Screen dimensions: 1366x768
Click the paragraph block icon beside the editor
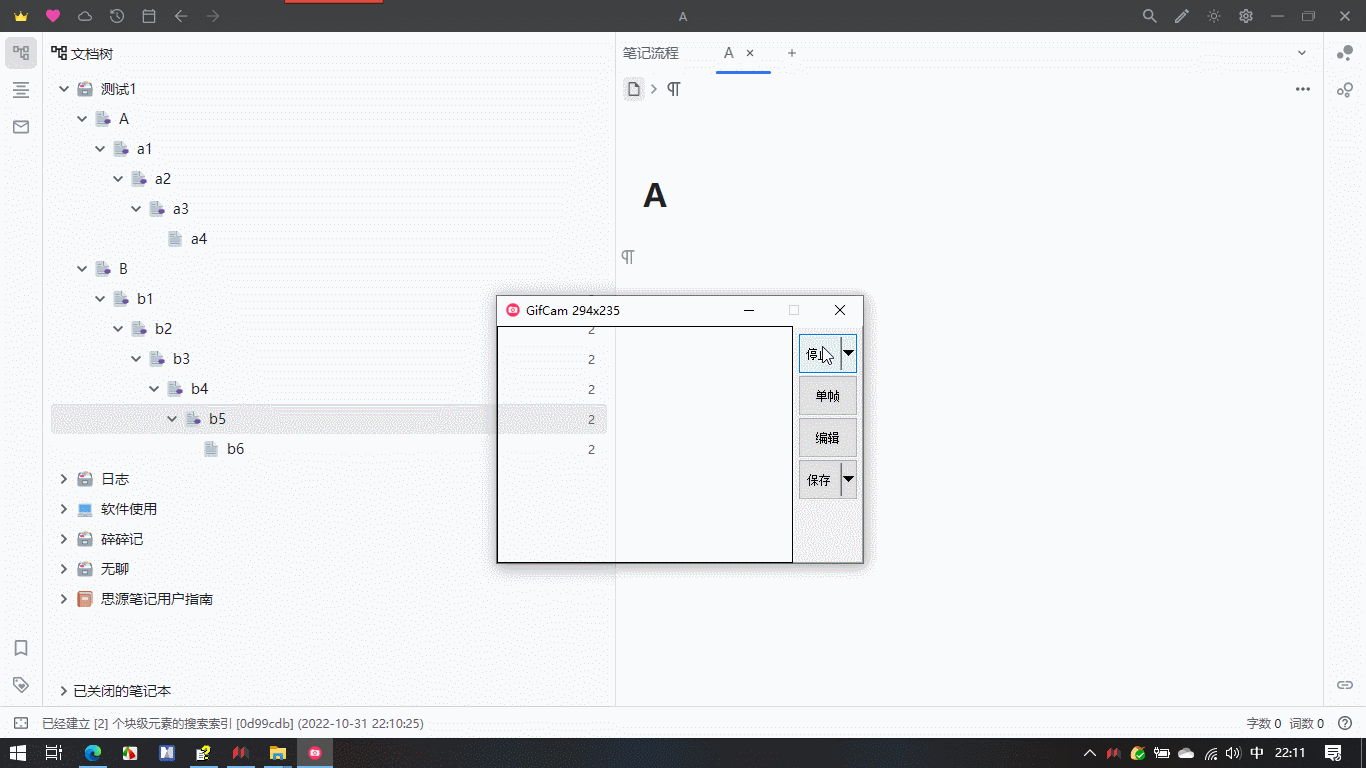pos(628,257)
